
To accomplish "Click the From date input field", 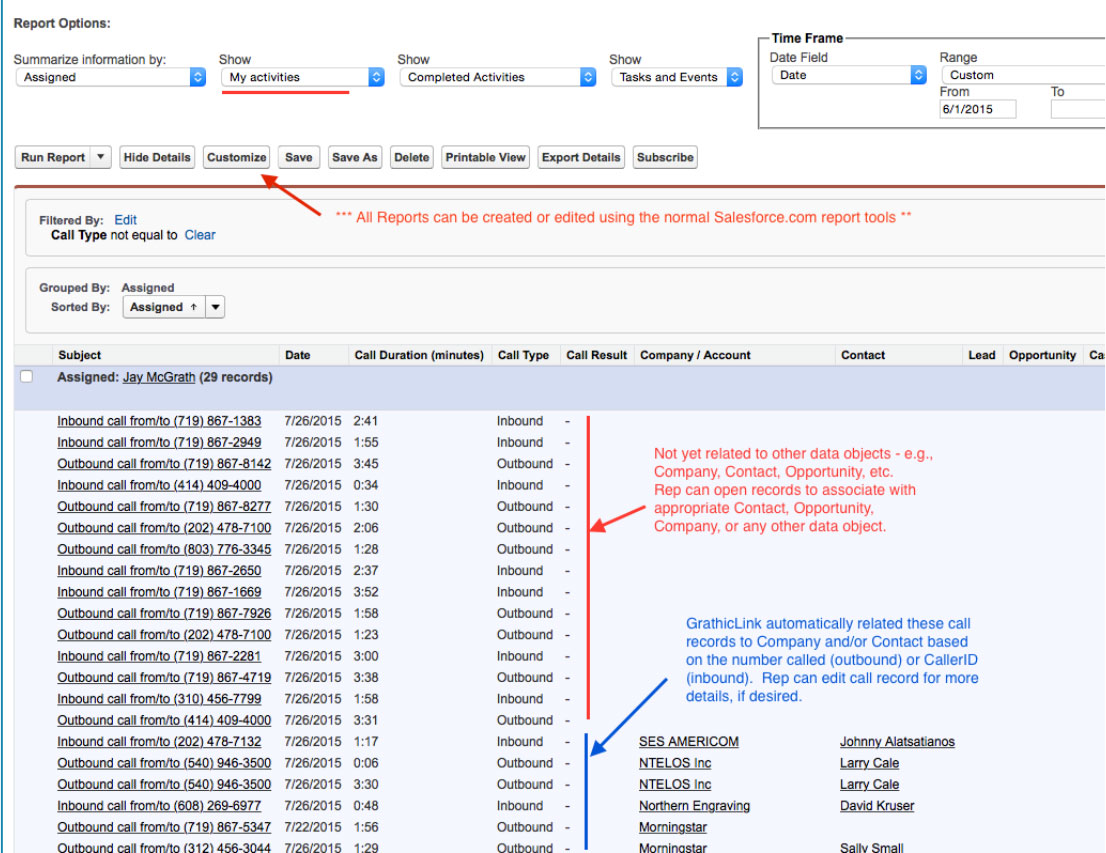I will 977,109.
